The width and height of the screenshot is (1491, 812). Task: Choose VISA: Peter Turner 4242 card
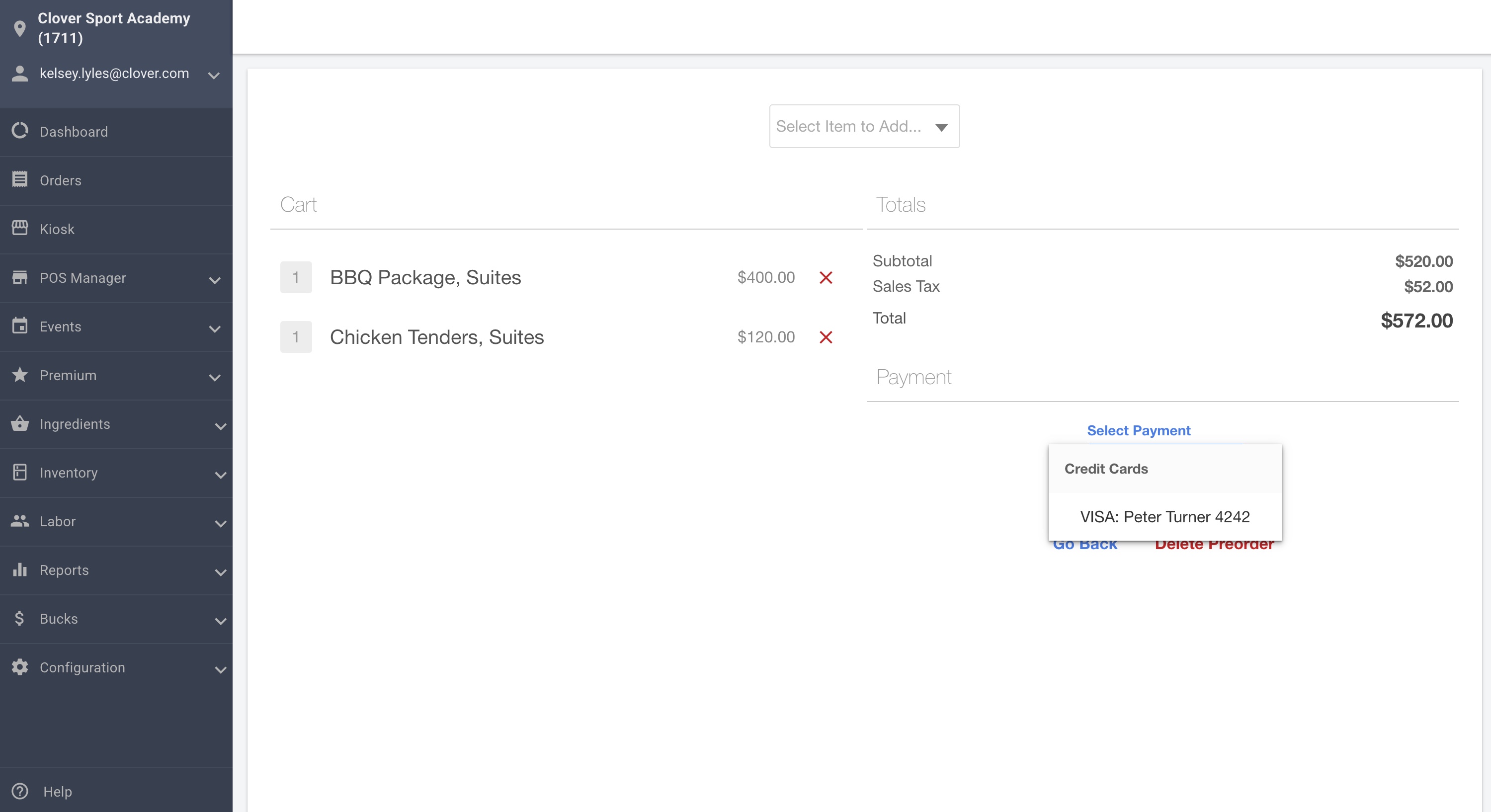(1165, 517)
